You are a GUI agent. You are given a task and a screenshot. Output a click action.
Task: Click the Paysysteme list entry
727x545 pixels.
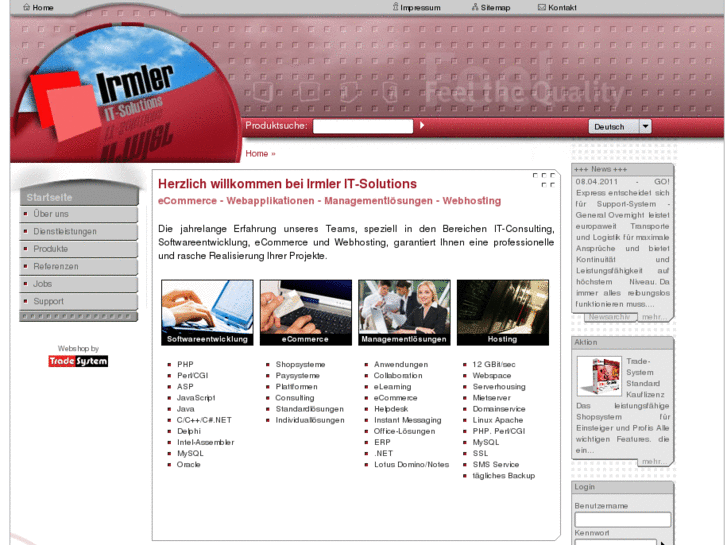pyautogui.click(x=297, y=376)
